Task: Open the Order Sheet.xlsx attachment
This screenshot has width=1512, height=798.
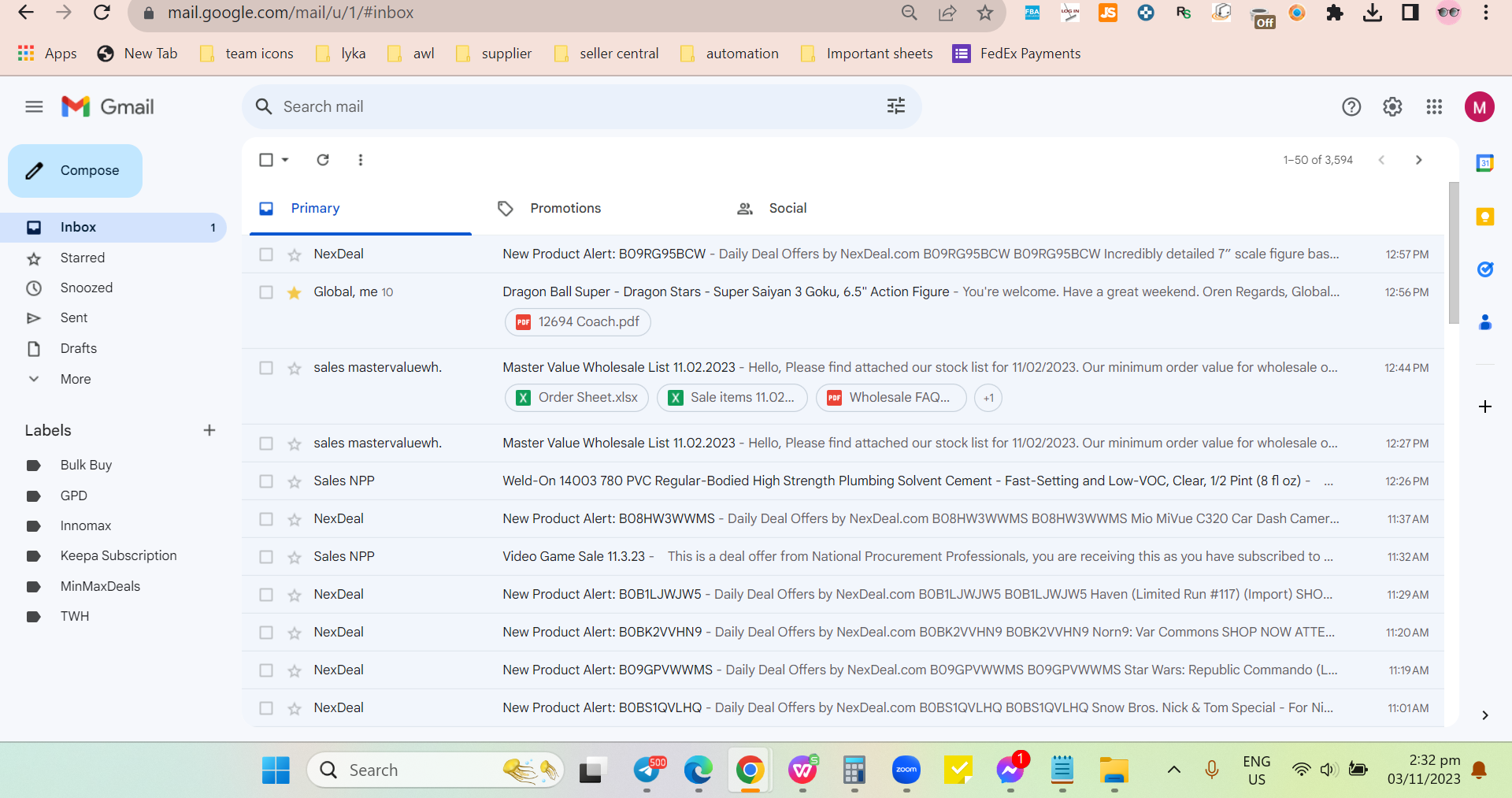Action: point(576,397)
